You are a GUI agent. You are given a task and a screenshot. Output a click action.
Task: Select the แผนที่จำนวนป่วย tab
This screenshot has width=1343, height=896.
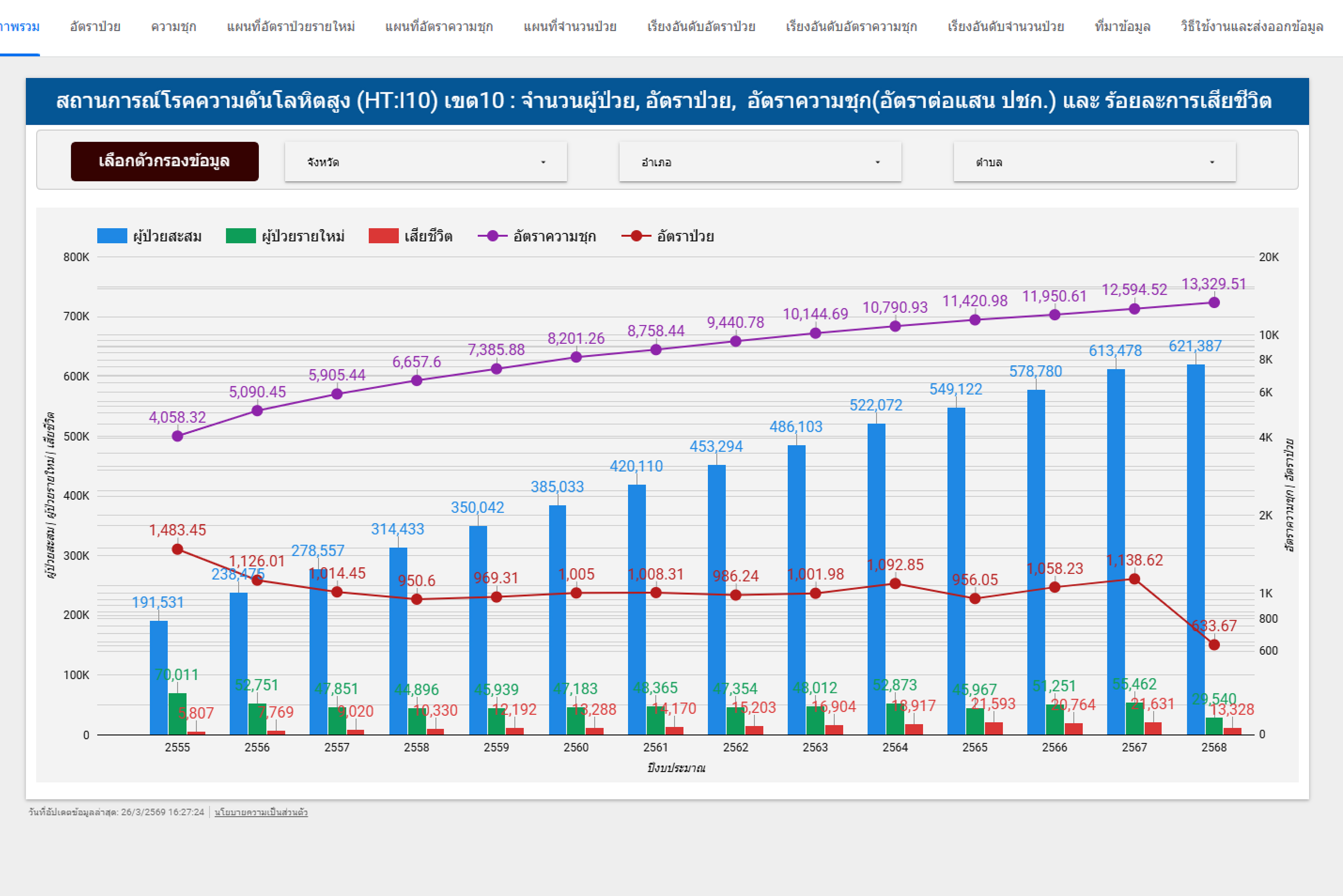pos(569,27)
